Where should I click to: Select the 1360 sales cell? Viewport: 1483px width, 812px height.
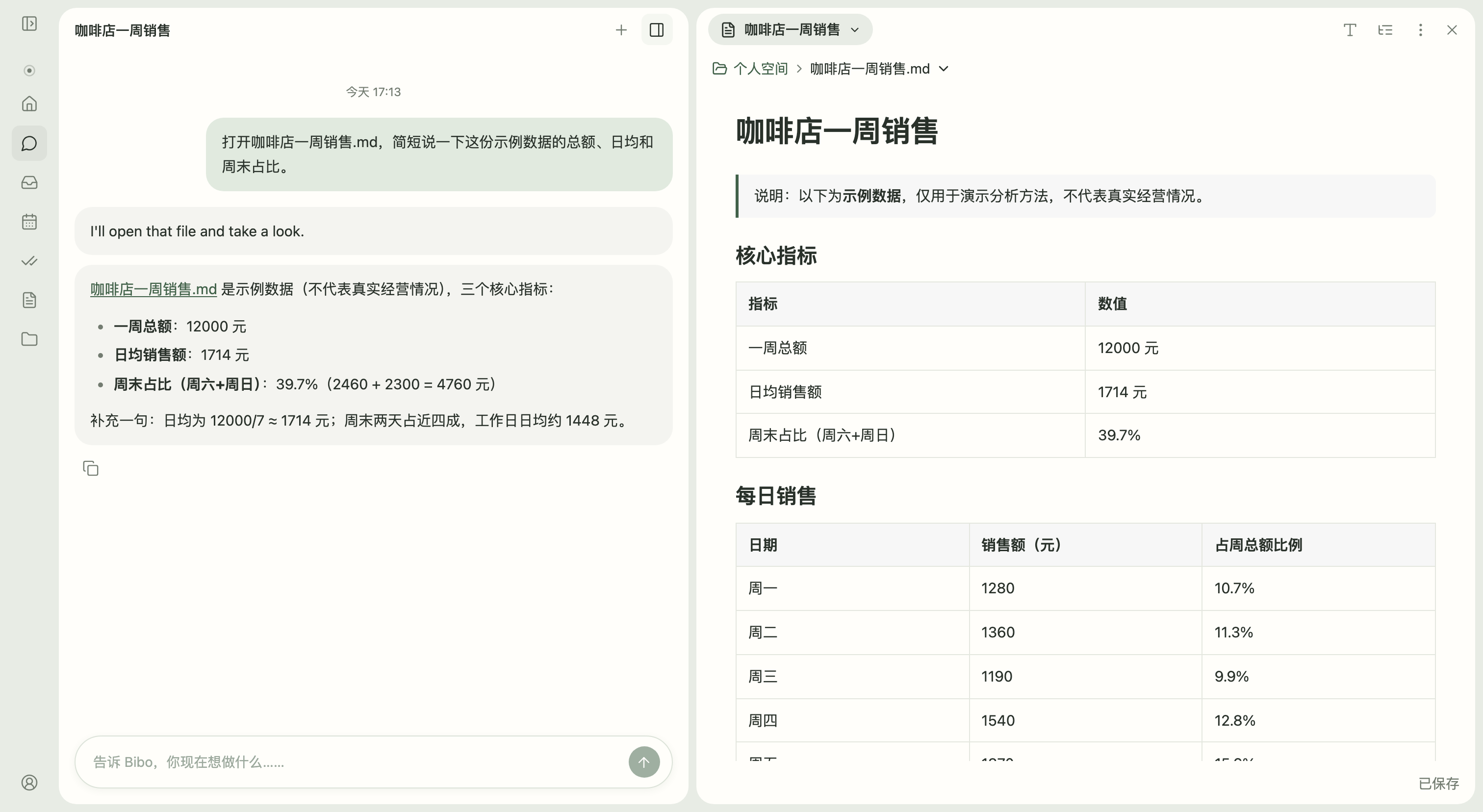point(1085,633)
